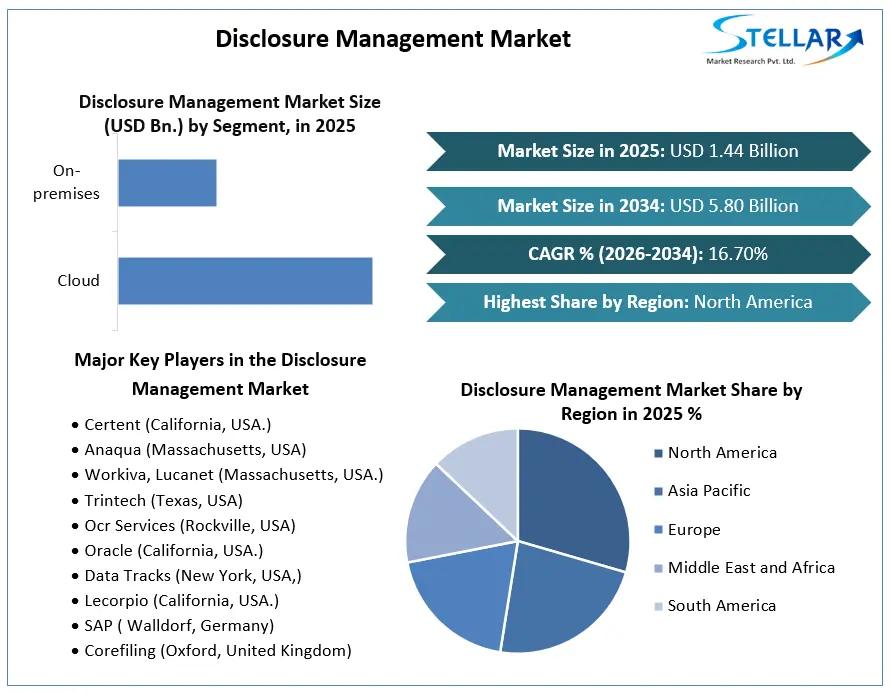Click the 'Market Size (USD Bn.) by Segment' heading
Viewport: 891px width, 694px height.
click(230, 114)
